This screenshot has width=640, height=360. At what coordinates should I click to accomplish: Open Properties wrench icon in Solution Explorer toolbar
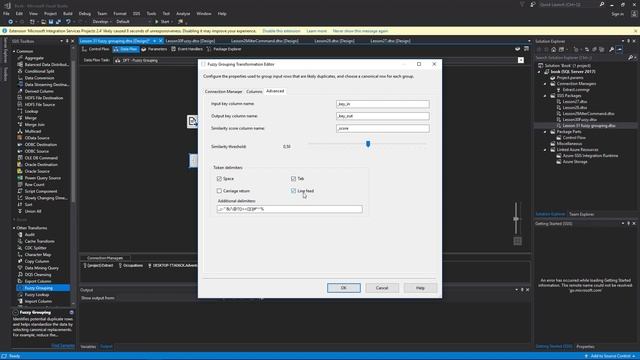click(611, 49)
